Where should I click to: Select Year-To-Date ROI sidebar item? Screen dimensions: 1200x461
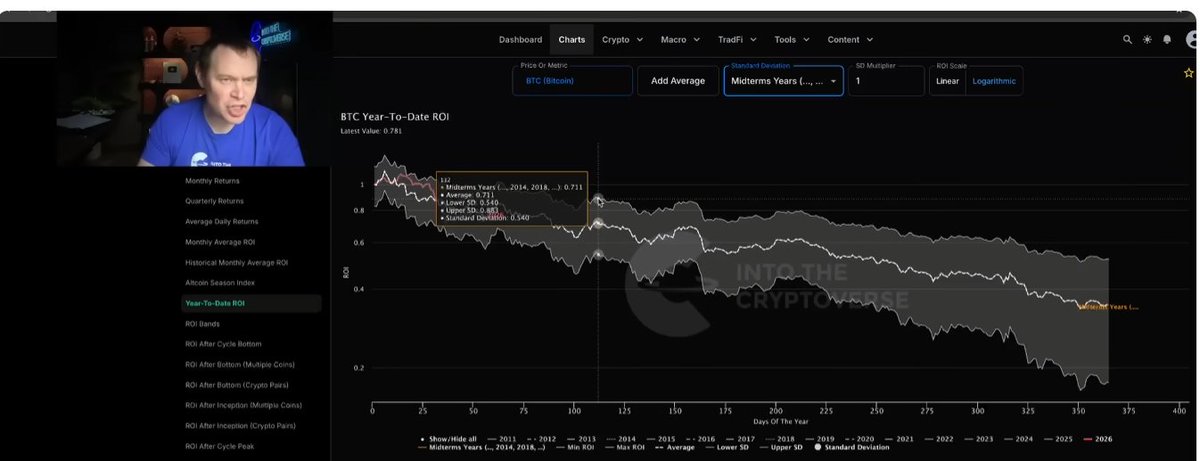[x=250, y=303]
